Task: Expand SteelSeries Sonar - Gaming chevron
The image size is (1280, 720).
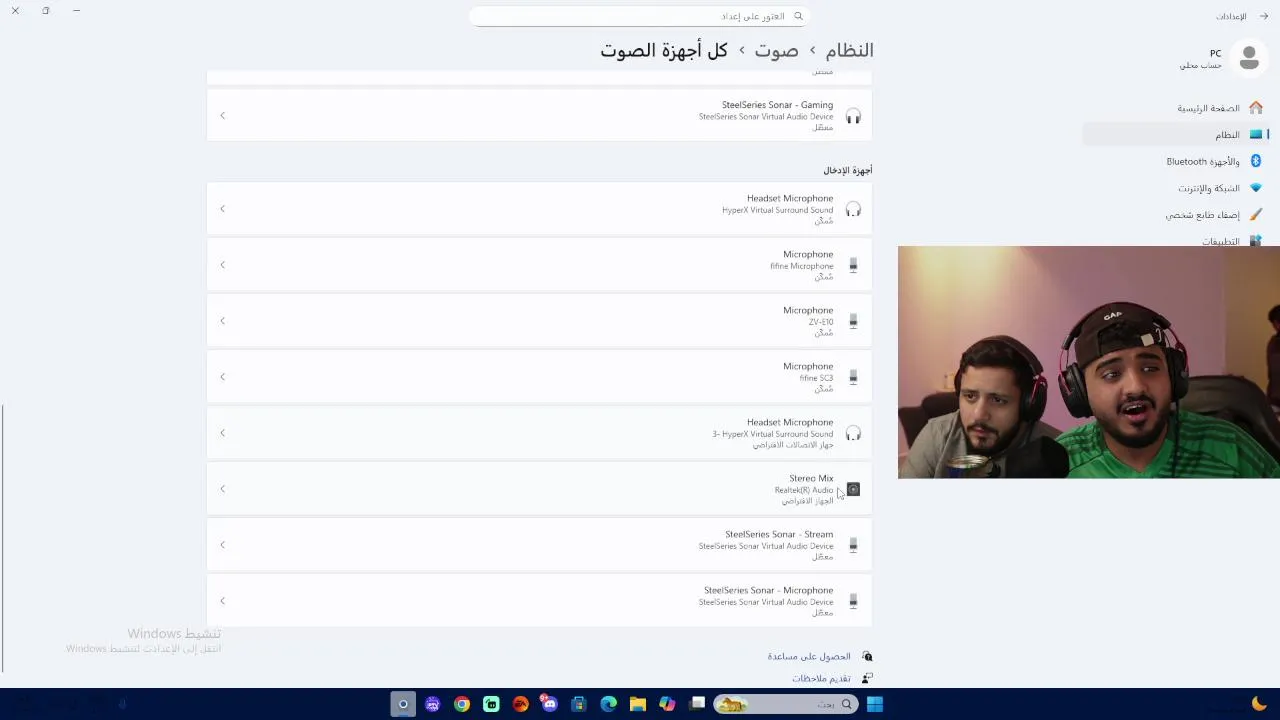Action: 222,116
